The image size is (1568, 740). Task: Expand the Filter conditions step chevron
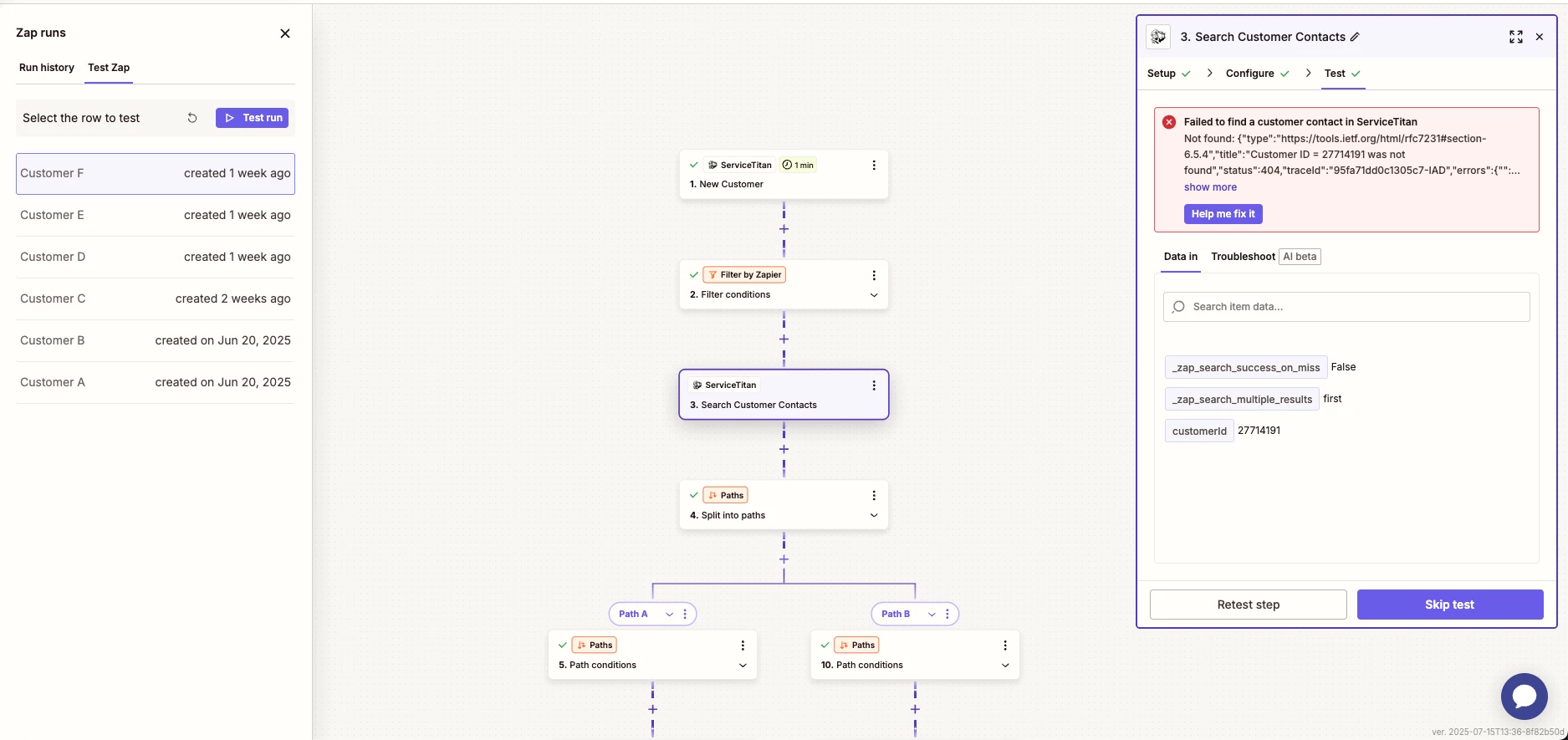click(x=874, y=295)
